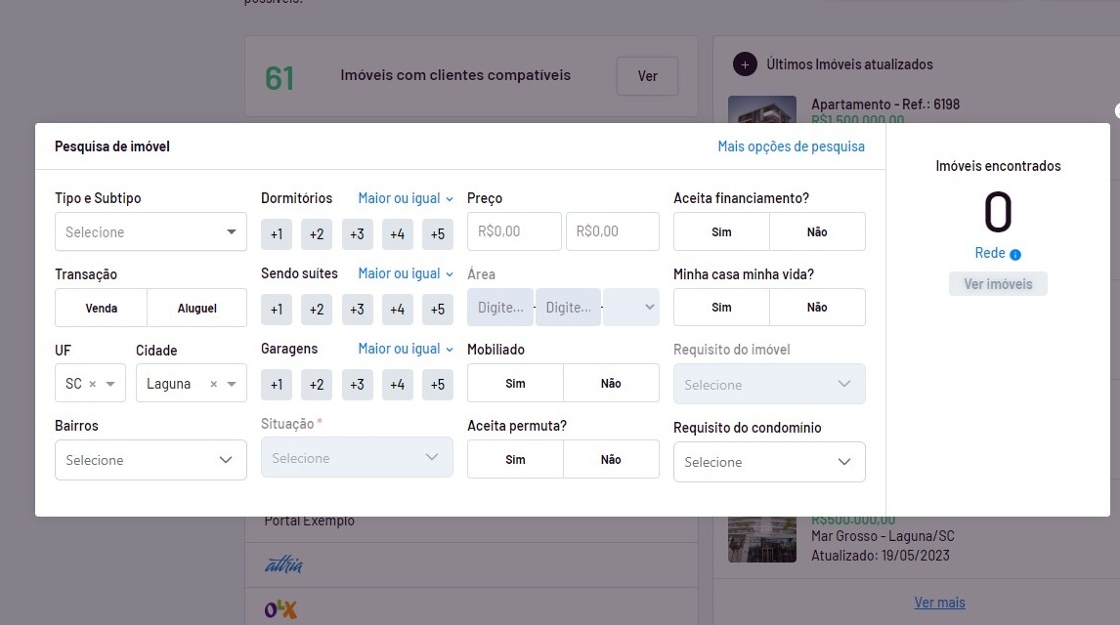Set Mobiliado to Não

tap(611, 383)
